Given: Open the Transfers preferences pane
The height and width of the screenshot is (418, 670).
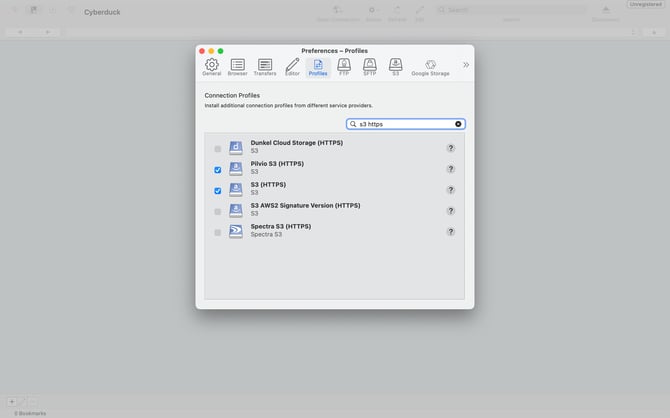Looking at the screenshot, I should click(x=265, y=65).
